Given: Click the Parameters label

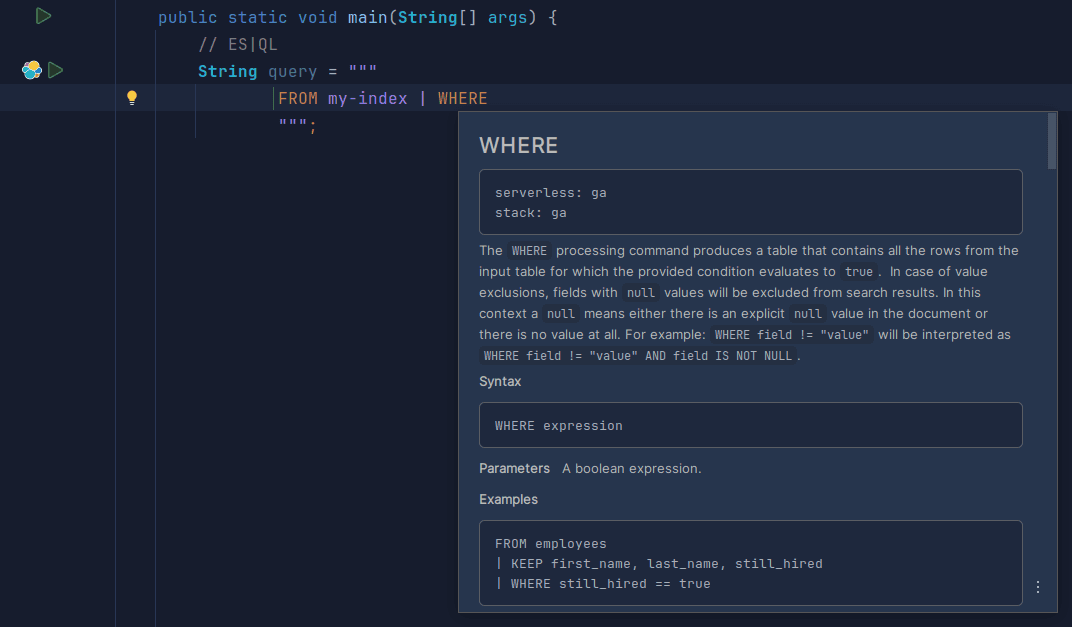Looking at the screenshot, I should [514, 468].
